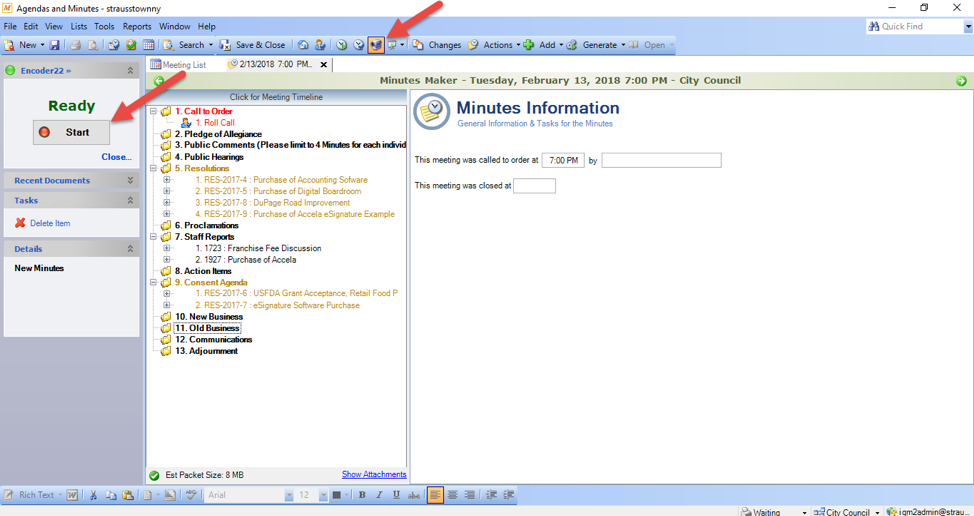Click the iqm2admin user globe status icon

(892, 512)
